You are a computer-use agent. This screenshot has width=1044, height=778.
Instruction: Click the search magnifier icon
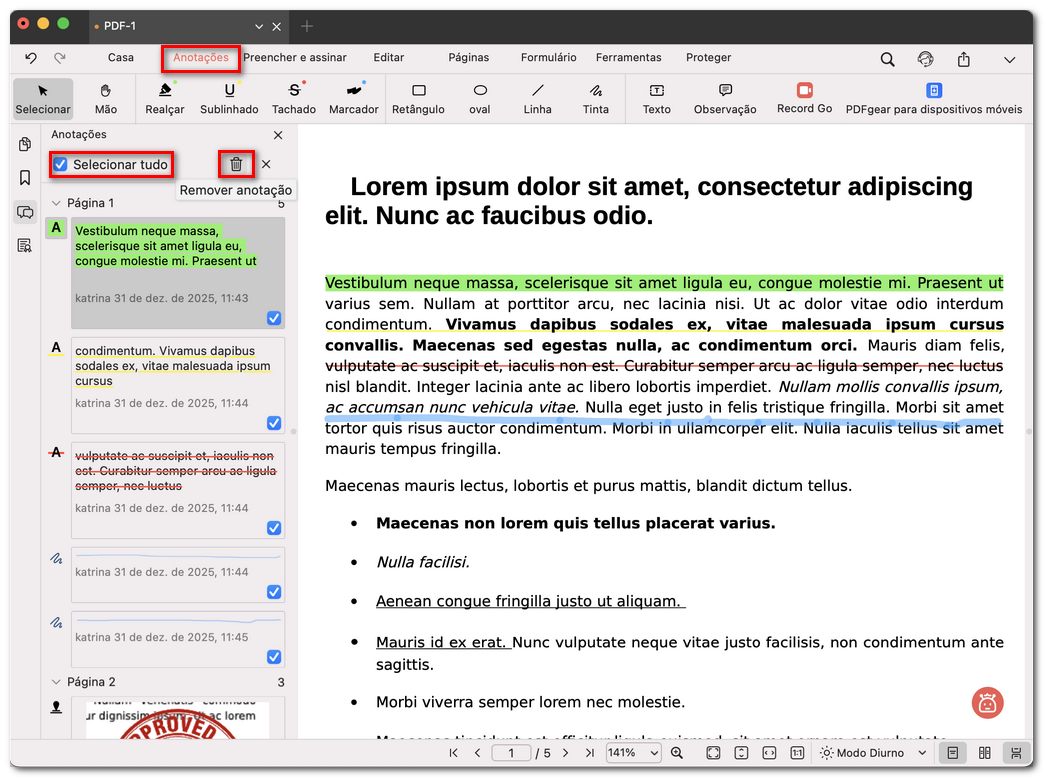(x=887, y=59)
